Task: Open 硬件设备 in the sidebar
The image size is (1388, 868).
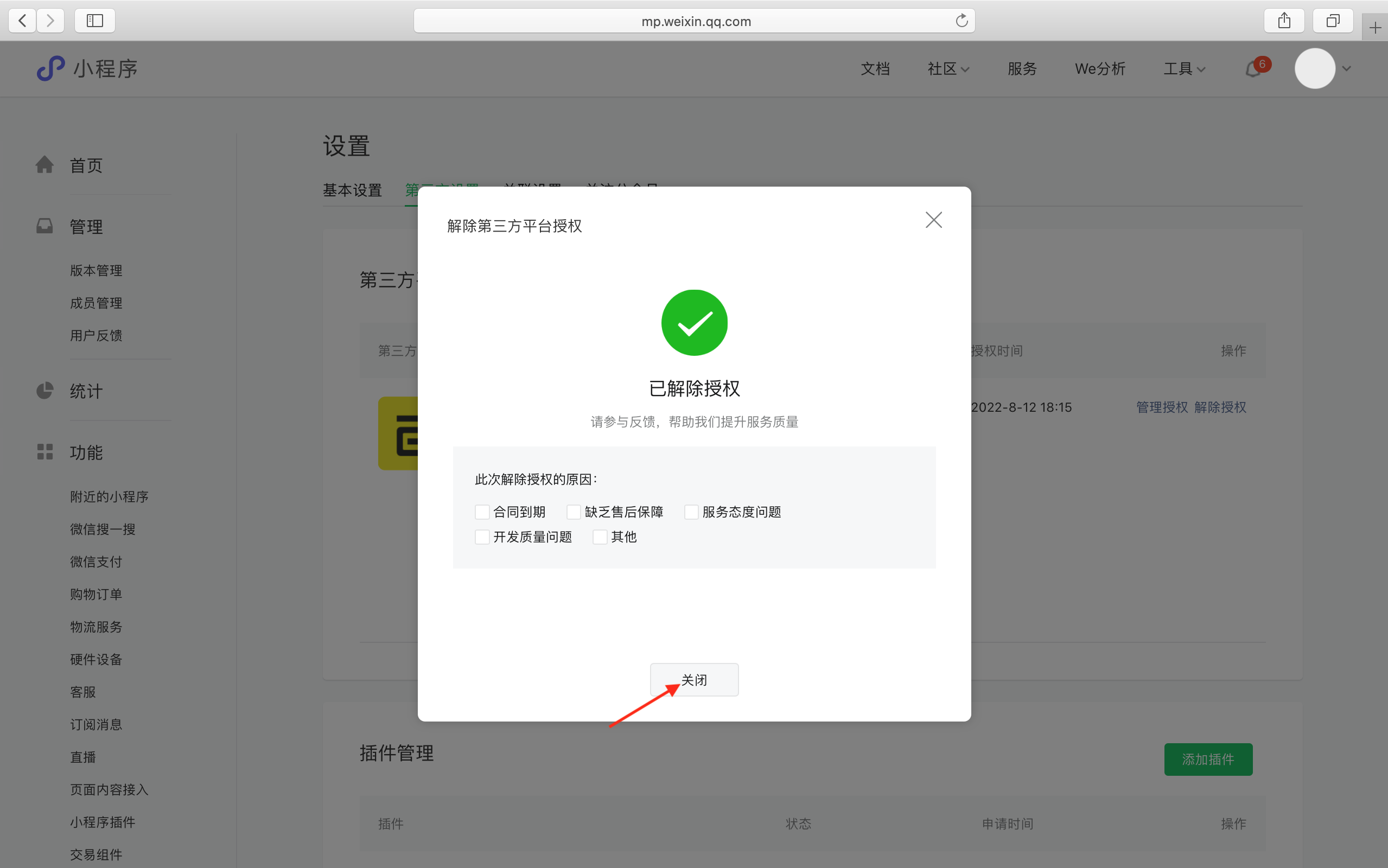Action: [x=96, y=659]
